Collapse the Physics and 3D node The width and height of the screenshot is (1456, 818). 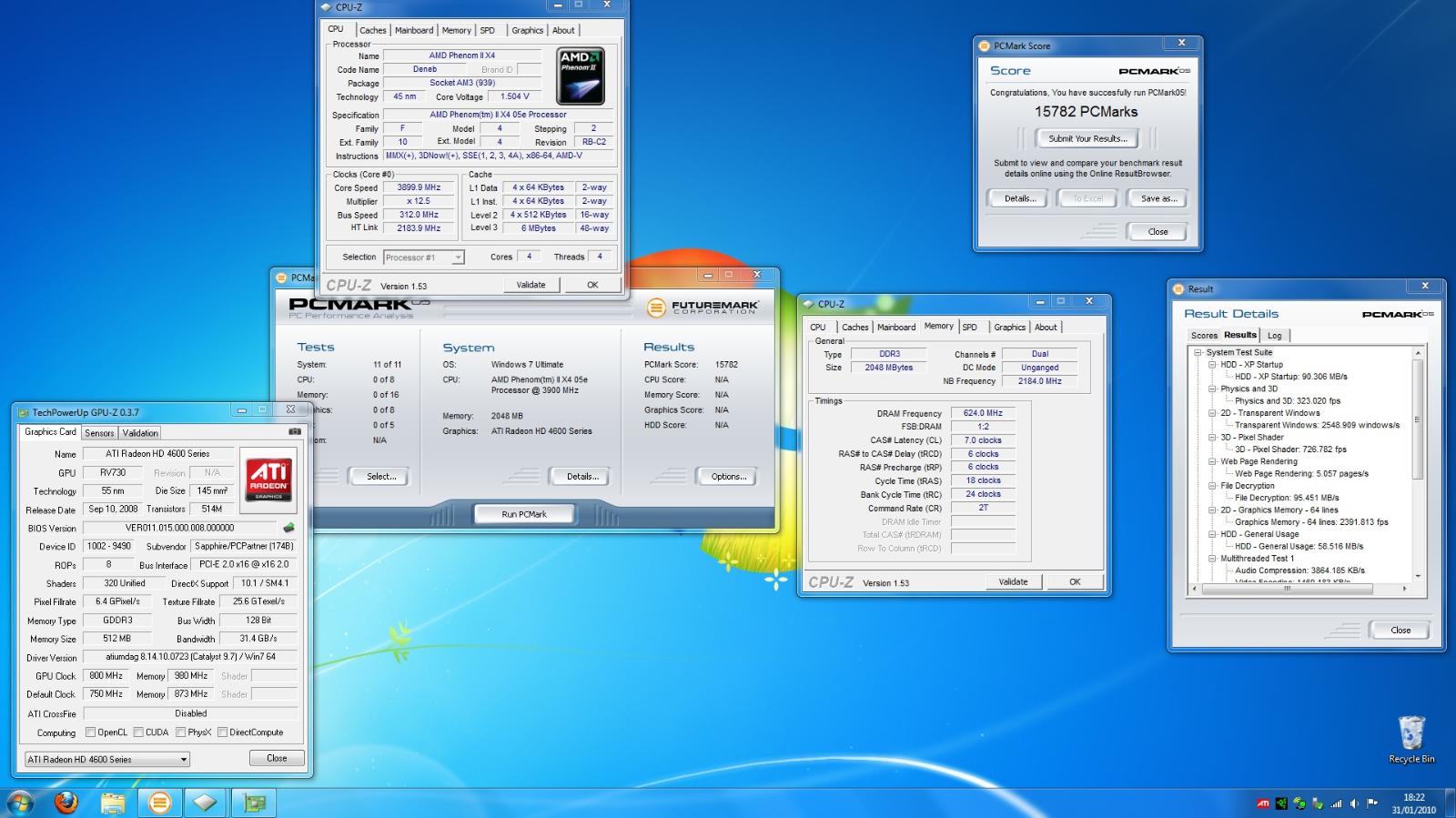[x=1213, y=389]
